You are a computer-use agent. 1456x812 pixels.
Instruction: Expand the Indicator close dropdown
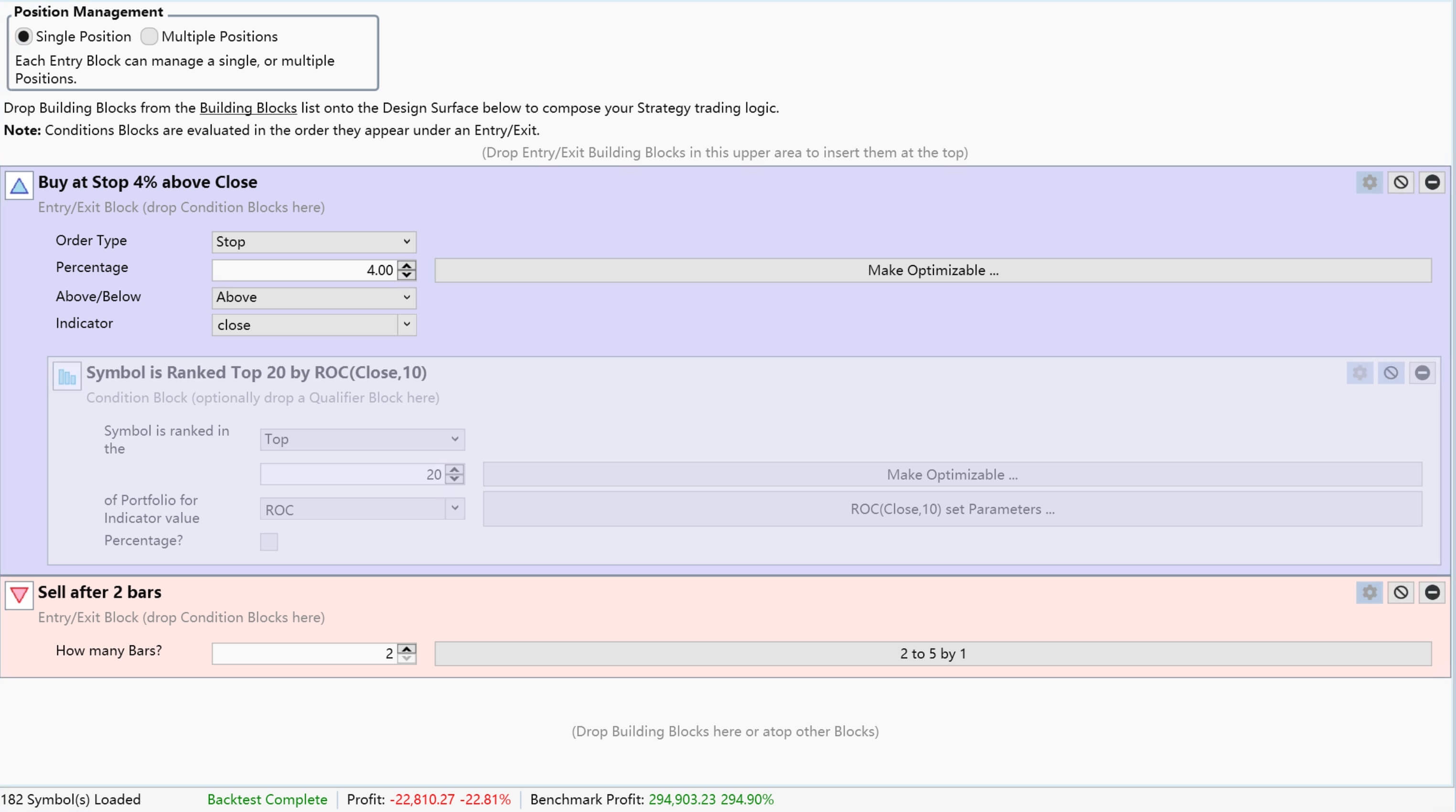click(x=407, y=325)
